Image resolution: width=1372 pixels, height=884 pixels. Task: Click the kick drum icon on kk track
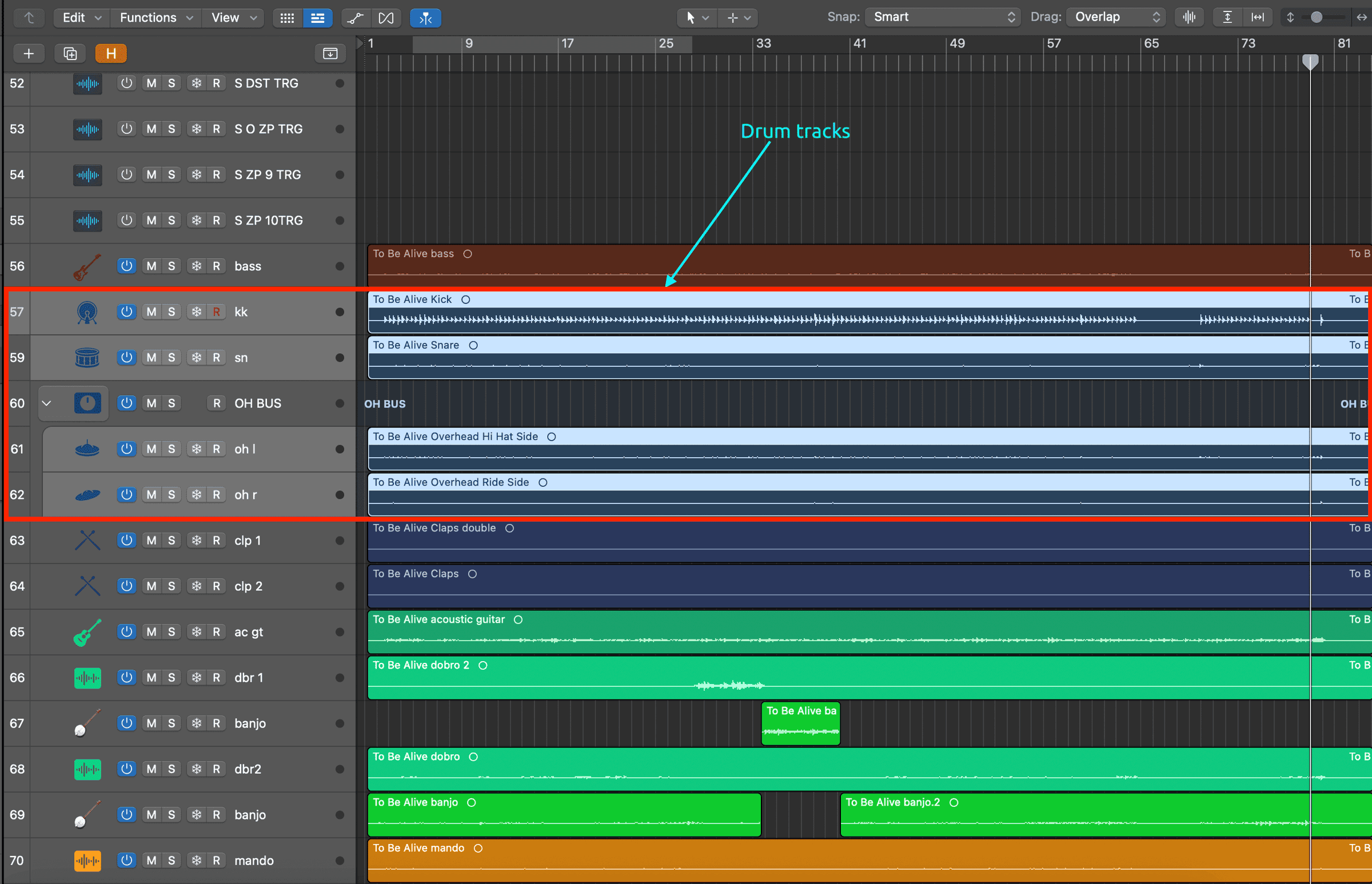pos(87,312)
